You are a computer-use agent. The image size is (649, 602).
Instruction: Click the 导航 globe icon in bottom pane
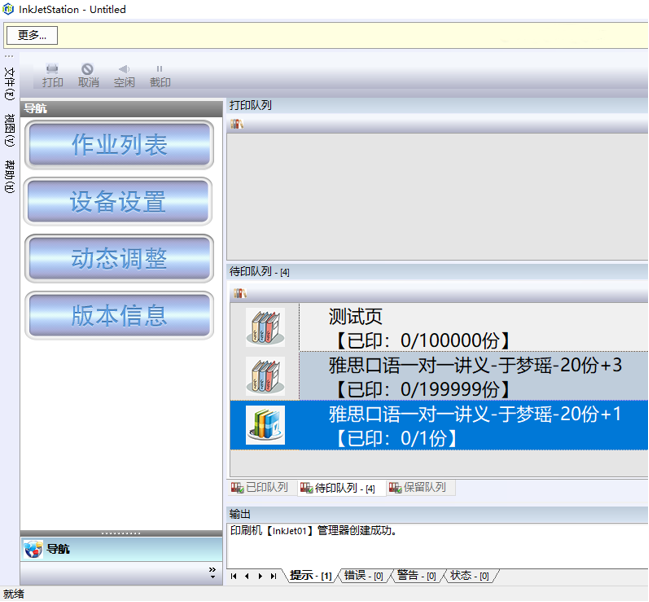click(33, 549)
